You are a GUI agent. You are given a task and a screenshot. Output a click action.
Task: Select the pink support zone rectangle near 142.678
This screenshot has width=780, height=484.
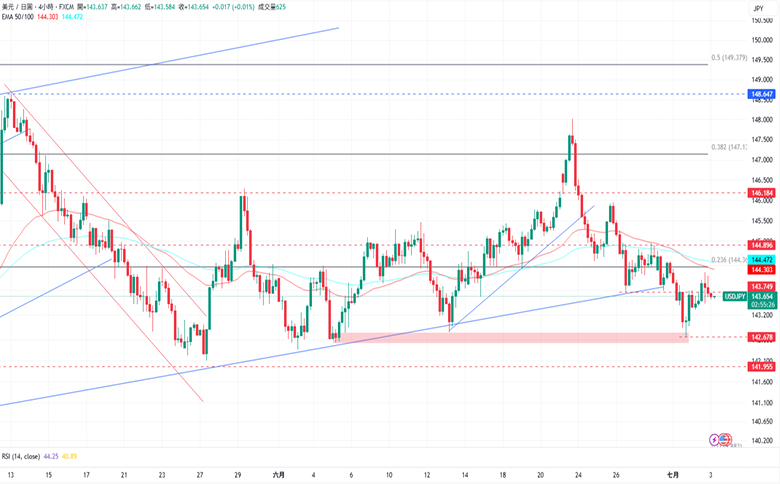tap(512, 338)
